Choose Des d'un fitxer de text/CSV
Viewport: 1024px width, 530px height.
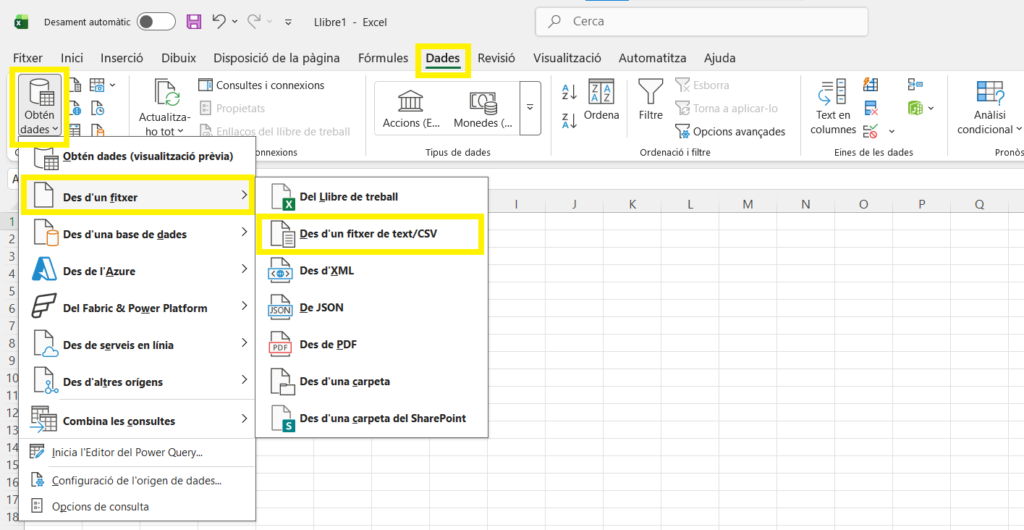click(x=370, y=233)
